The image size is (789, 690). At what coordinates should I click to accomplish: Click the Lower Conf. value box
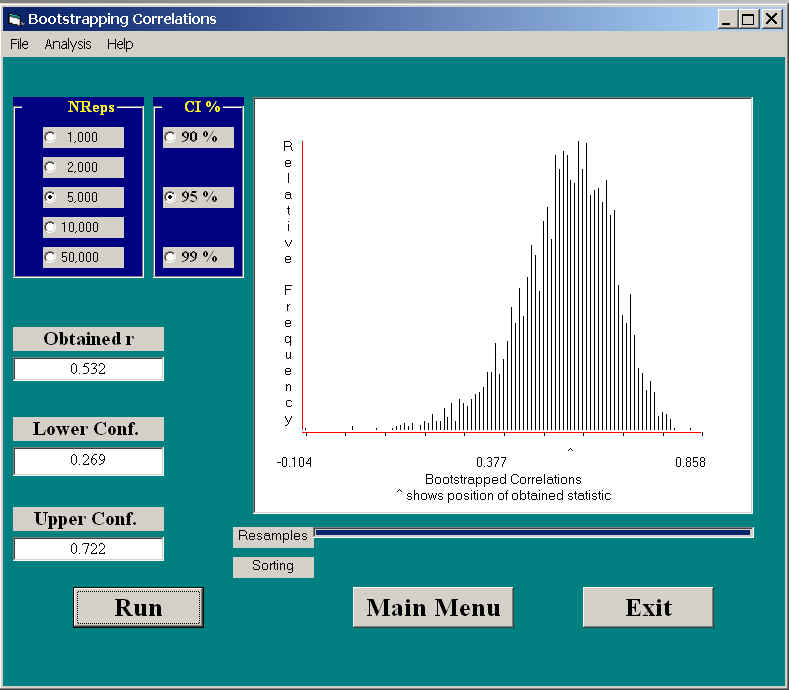click(x=88, y=461)
